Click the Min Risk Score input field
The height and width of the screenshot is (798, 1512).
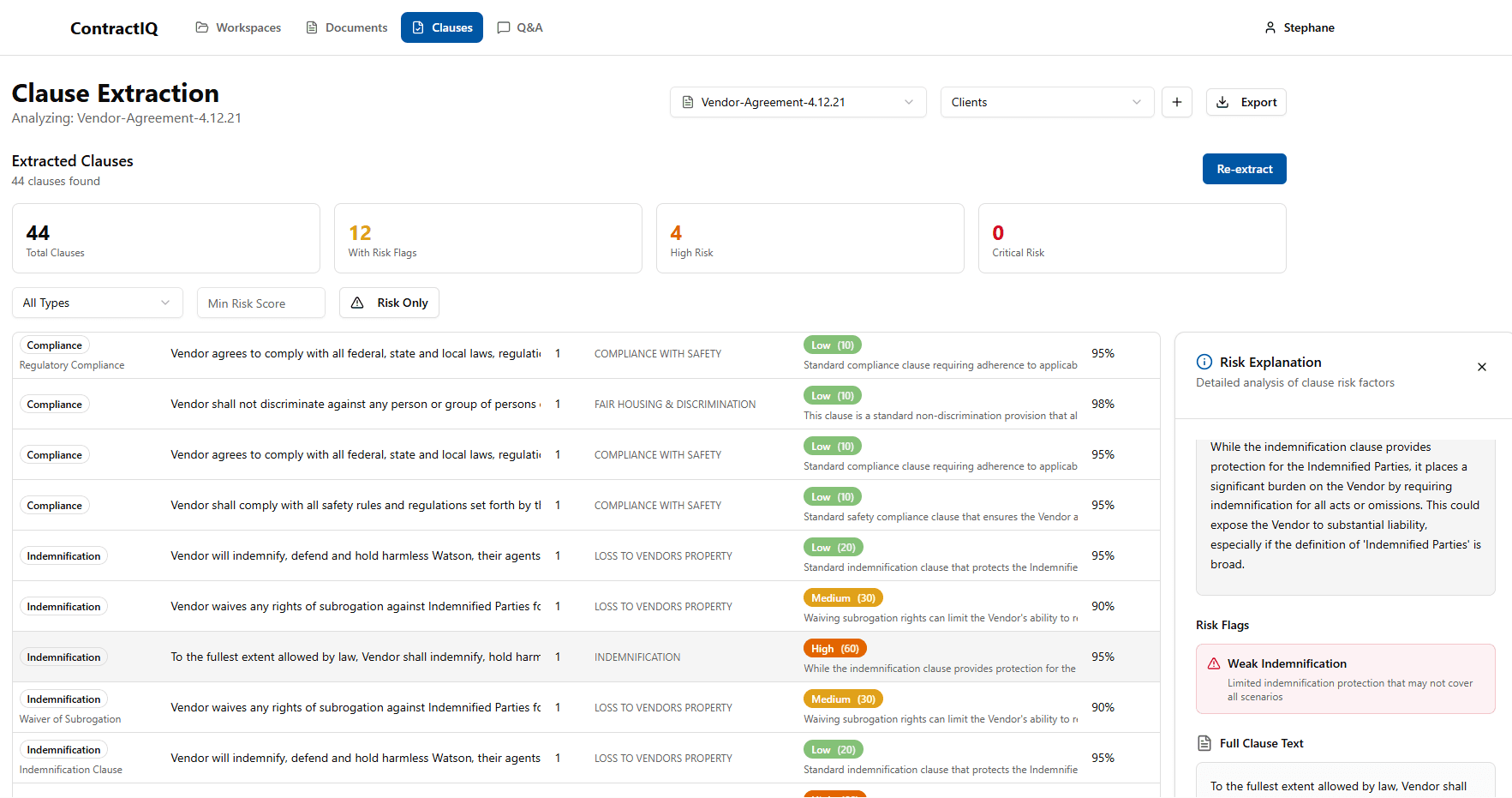[260, 303]
